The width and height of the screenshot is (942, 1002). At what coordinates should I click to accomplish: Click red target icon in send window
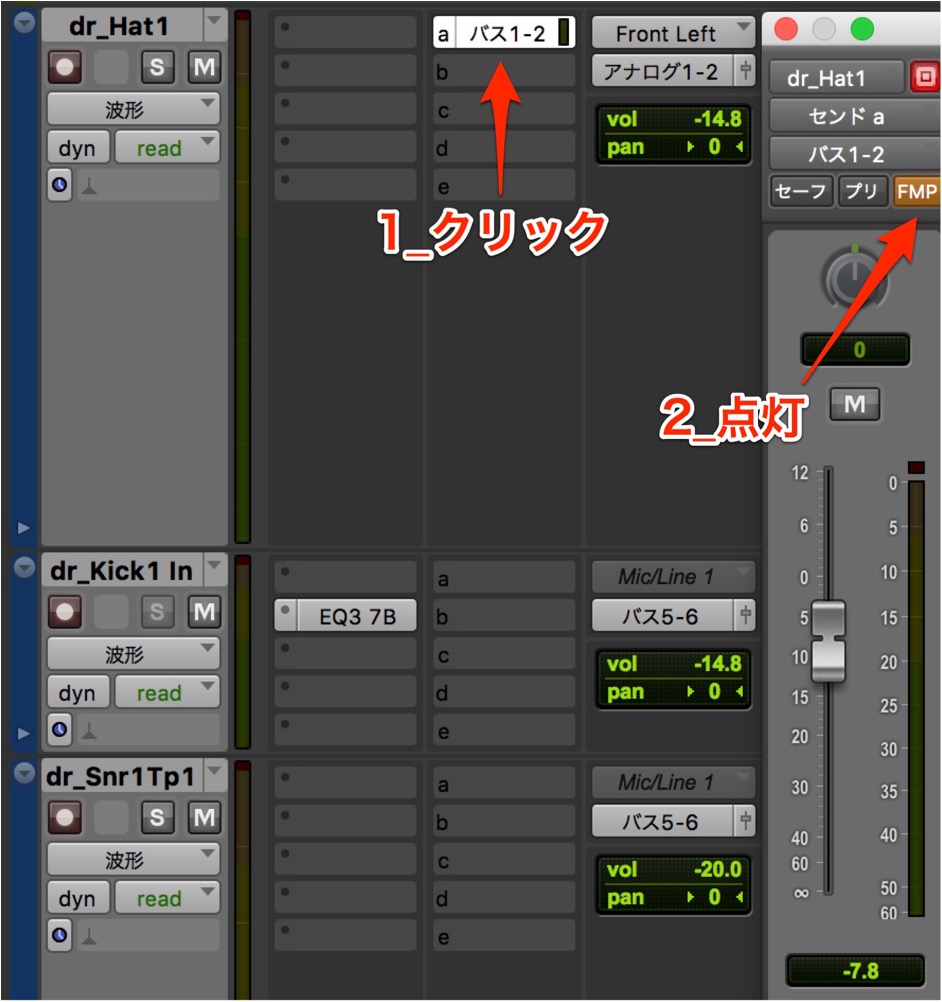coord(925,77)
